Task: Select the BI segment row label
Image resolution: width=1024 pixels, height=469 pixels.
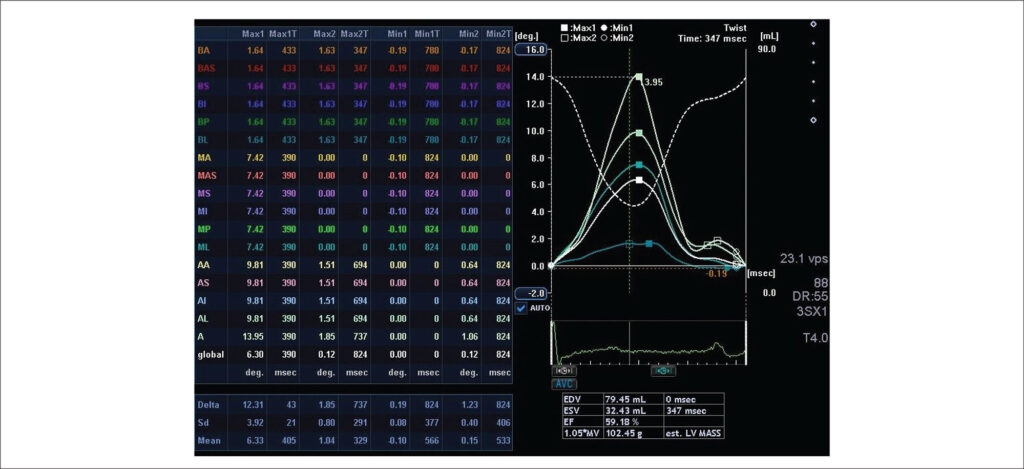Action: click(x=202, y=103)
